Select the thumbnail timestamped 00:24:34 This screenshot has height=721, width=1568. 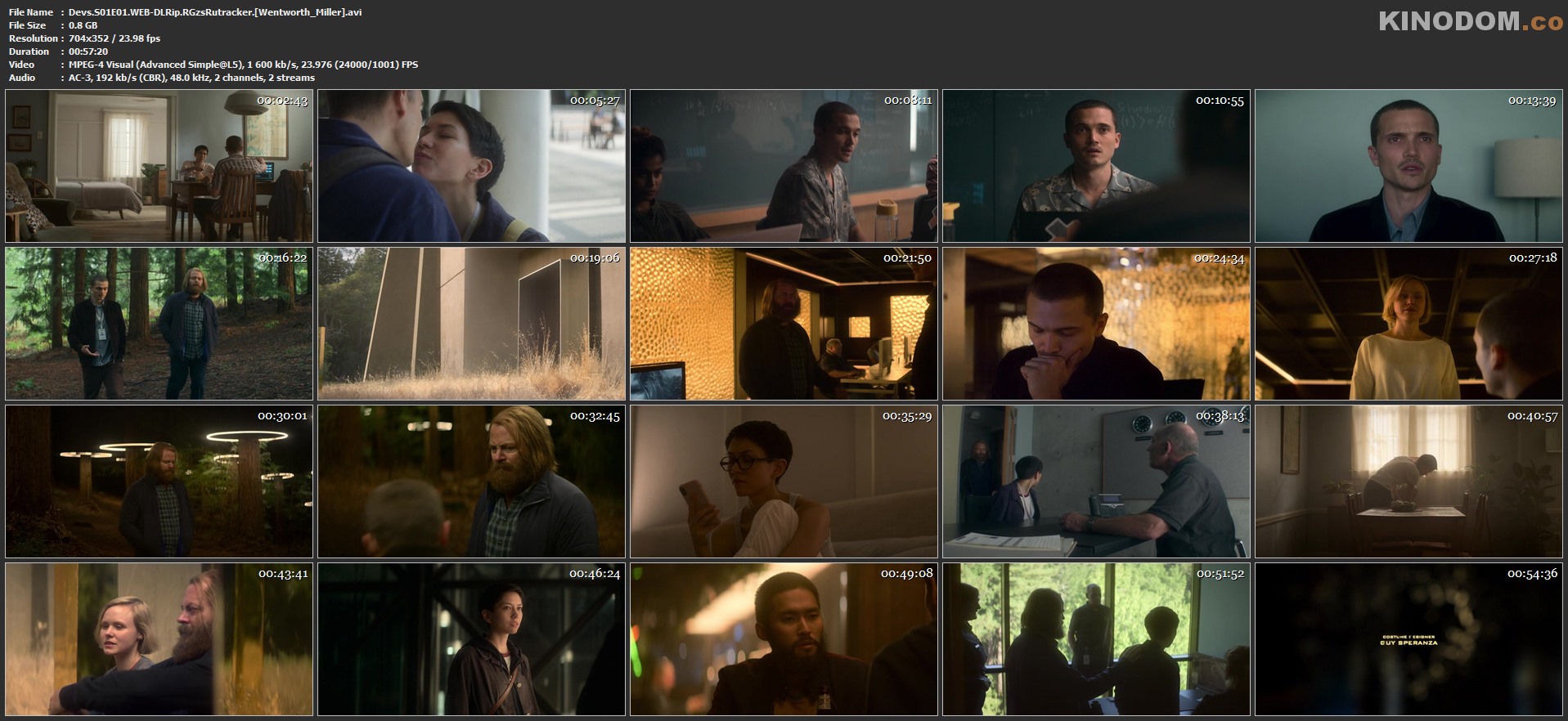1097,324
